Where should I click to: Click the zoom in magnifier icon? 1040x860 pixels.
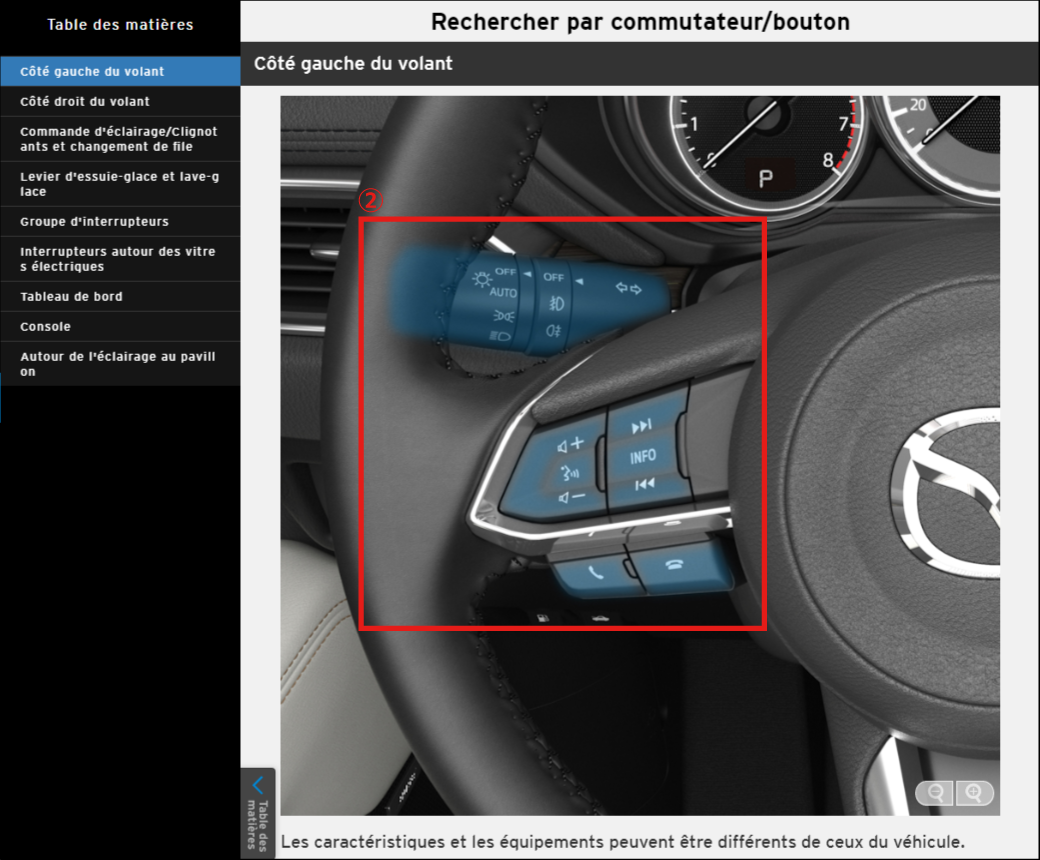(x=974, y=793)
